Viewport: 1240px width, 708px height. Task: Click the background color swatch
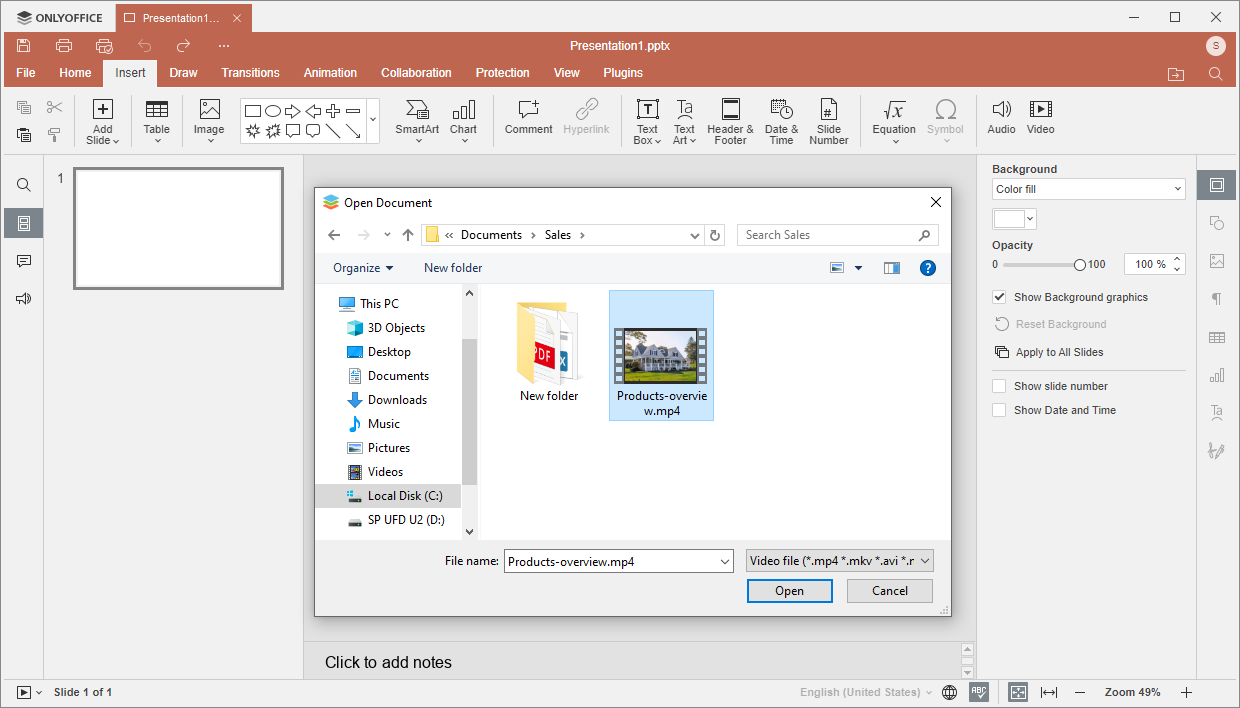(1009, 219)
